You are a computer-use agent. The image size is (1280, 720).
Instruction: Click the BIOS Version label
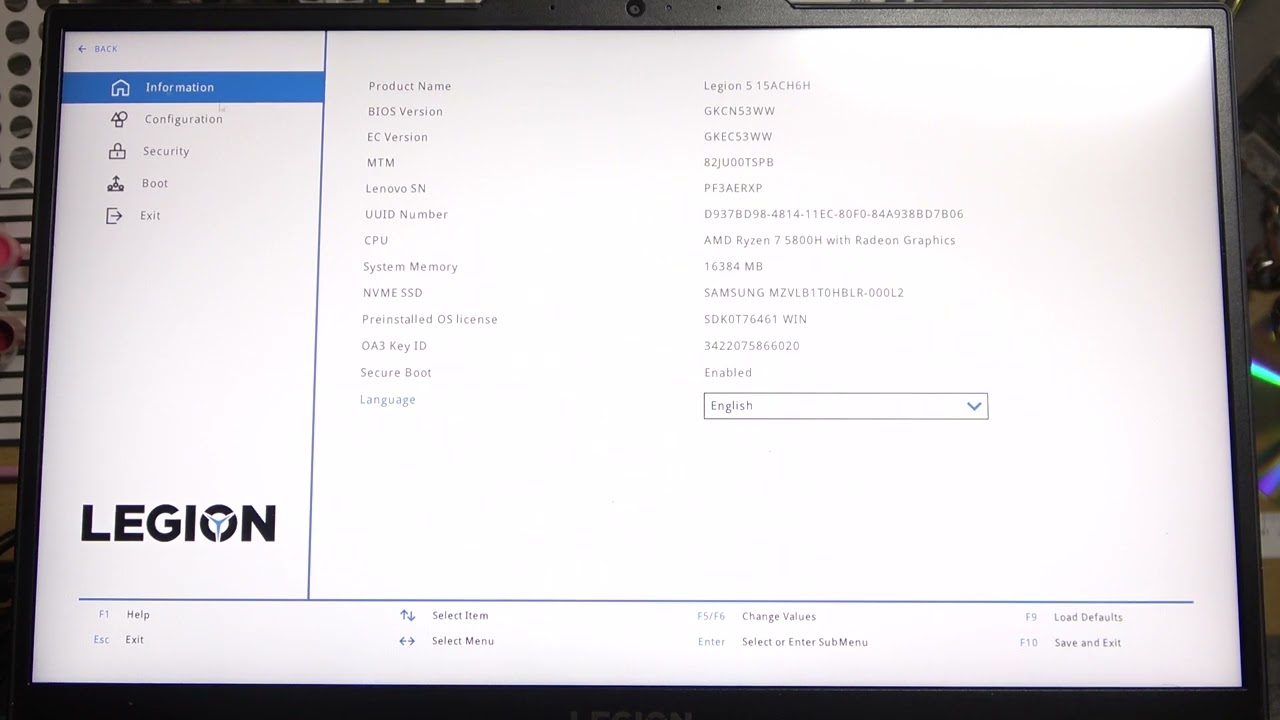405,111
